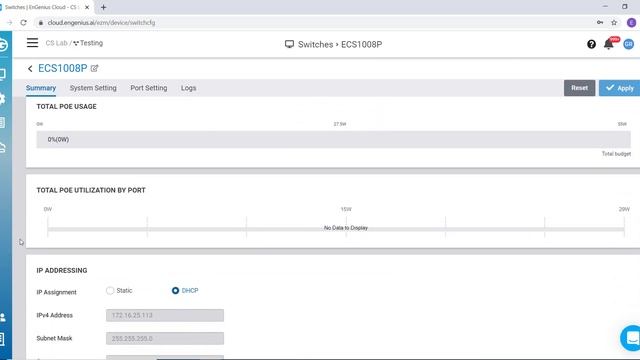Screen dimensions: 640x360
Task: Click Switches in the header breadcrumb
Action: click(x=315, y=44)
